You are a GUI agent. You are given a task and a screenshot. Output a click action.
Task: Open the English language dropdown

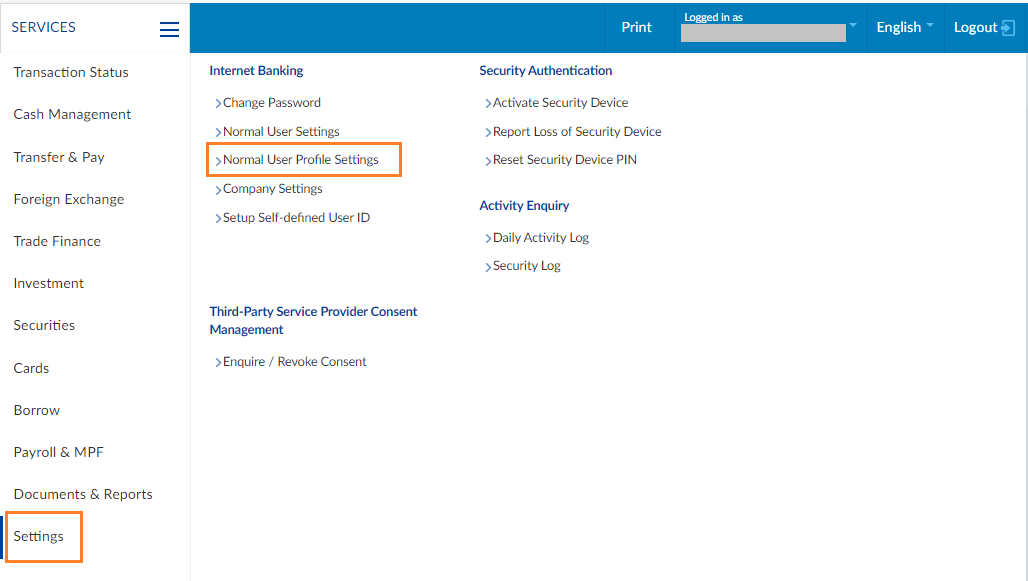[x=904, y=28]
